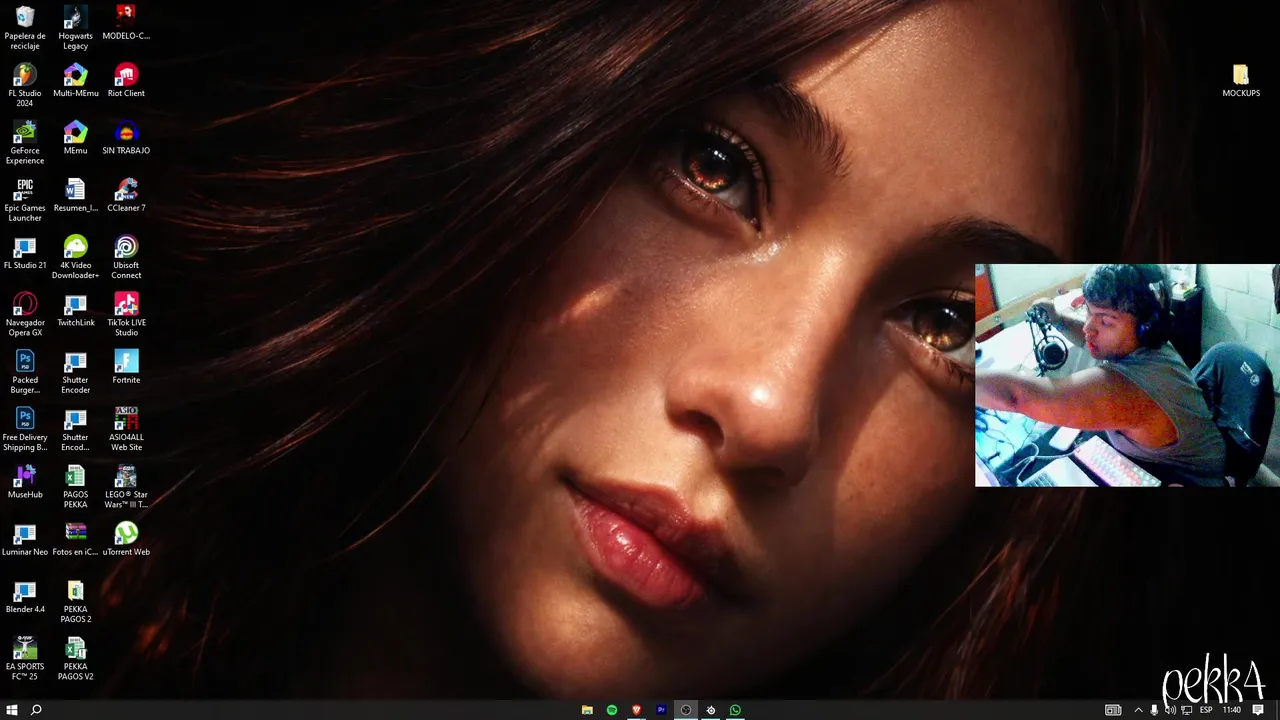Image resolution: width=1280 pixels, height=720 pixels.
Task: Open Spotify from the taskbar
Action: click(x=612, y=710)
